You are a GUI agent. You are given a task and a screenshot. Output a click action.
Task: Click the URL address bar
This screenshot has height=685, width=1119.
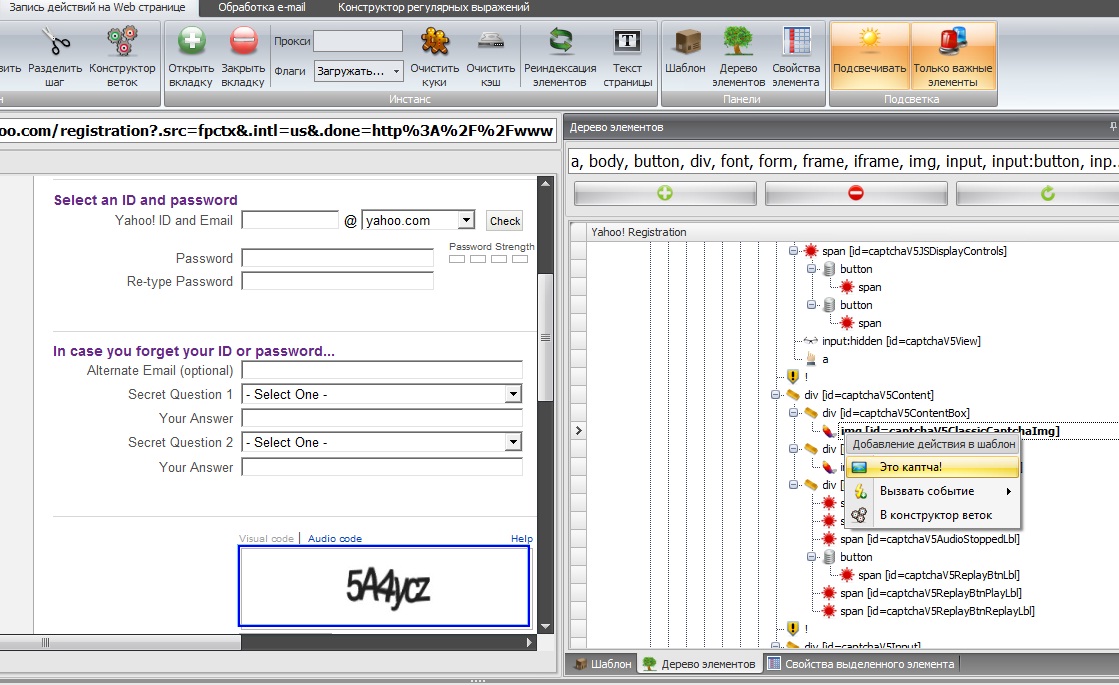pos(277,131)
